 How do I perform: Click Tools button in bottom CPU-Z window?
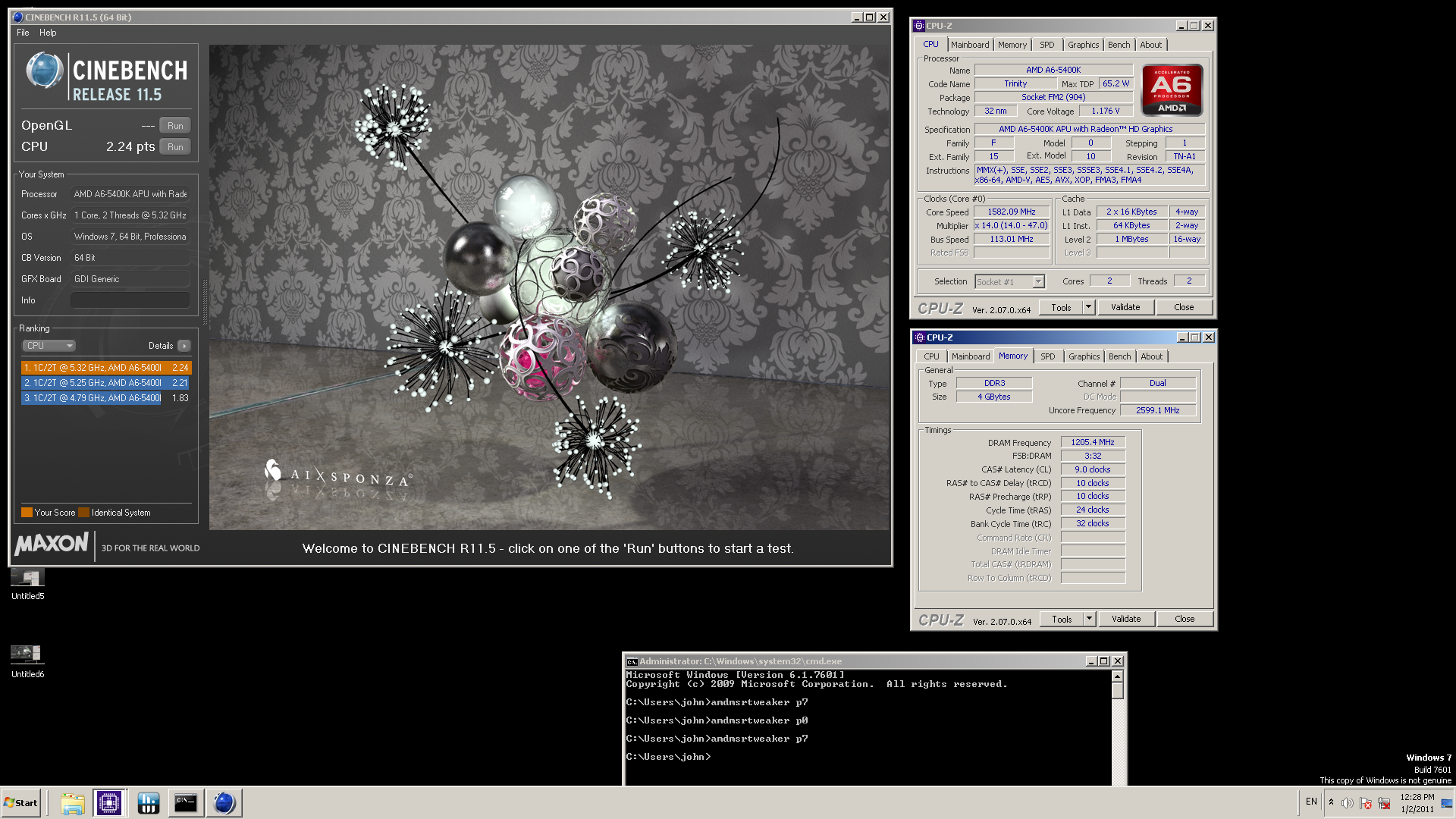coord(1062,620)
